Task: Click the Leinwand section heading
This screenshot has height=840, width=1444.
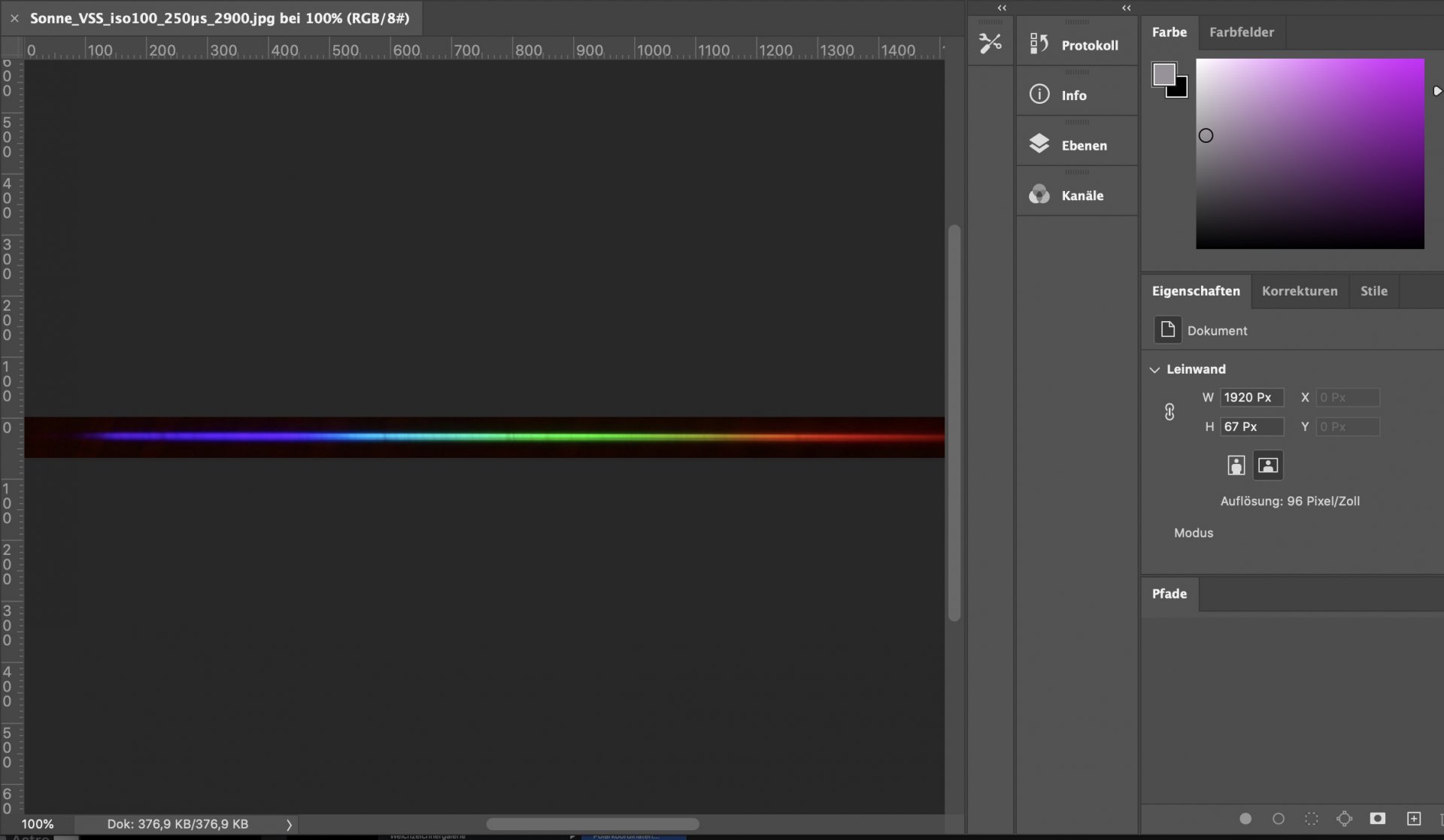Action: pos(1196,369)
